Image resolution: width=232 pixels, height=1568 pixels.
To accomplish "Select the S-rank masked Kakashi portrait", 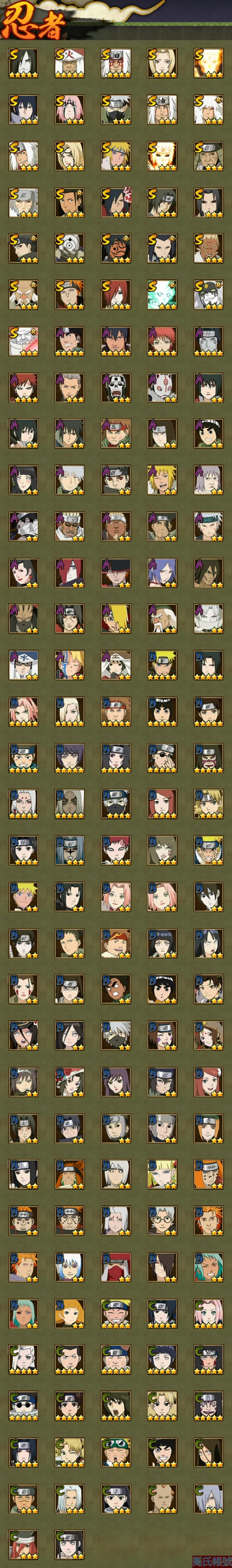I will 116,110.
